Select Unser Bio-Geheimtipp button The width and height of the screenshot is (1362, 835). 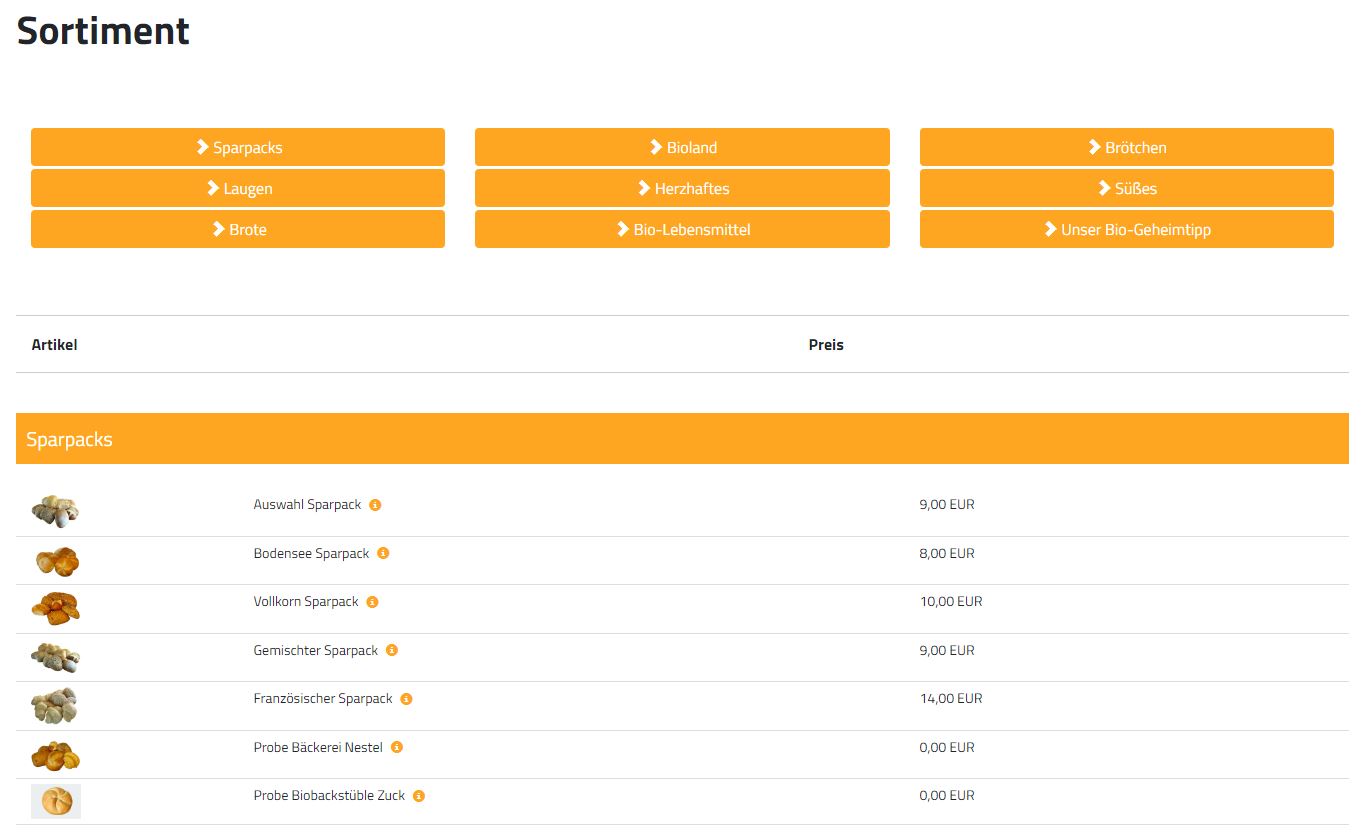(1126, 229)
